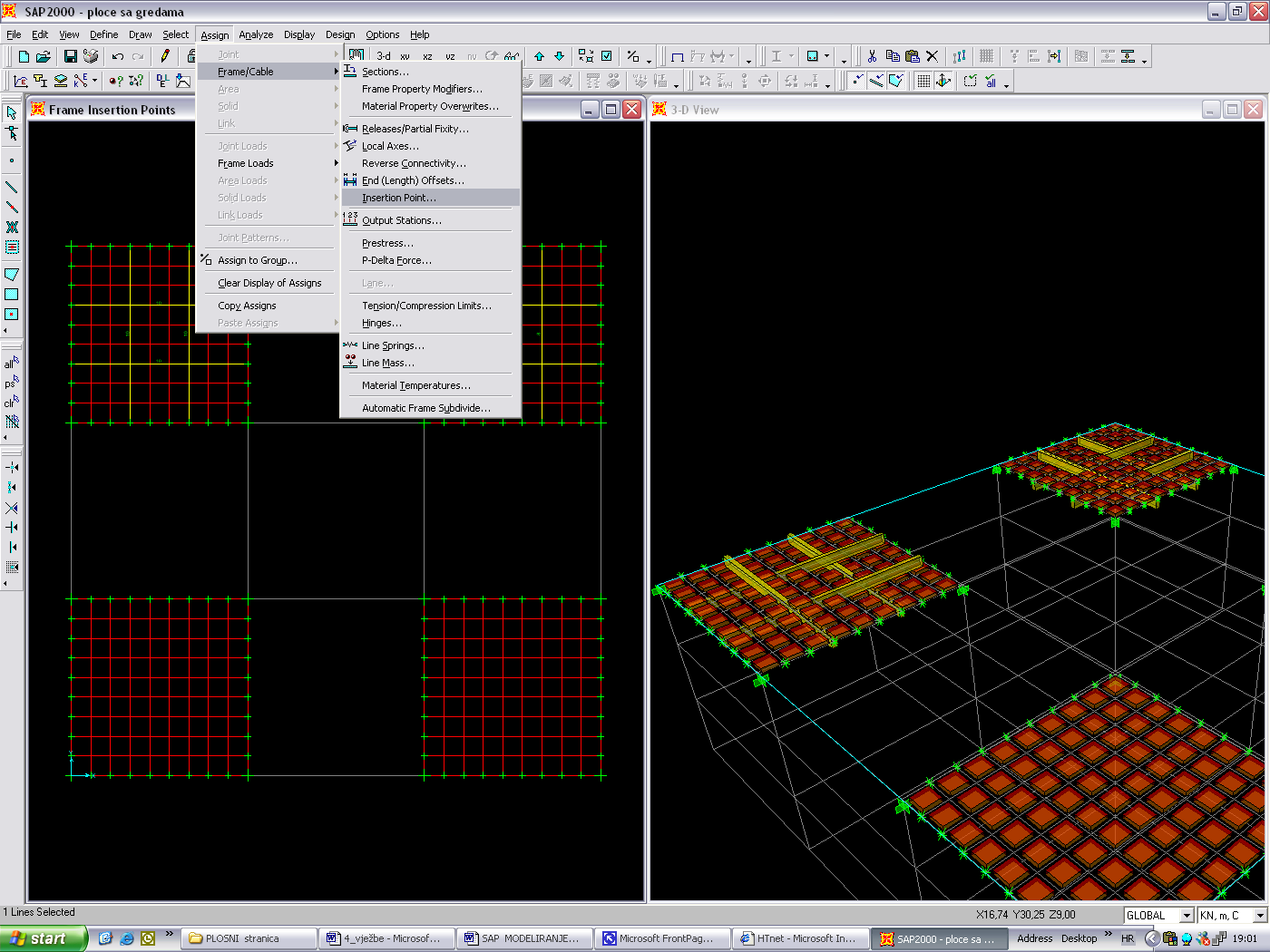The height and width of the screenshot is (952, 1270).
Task: Click the Move Down in List arrow
Action: (559, 56)
